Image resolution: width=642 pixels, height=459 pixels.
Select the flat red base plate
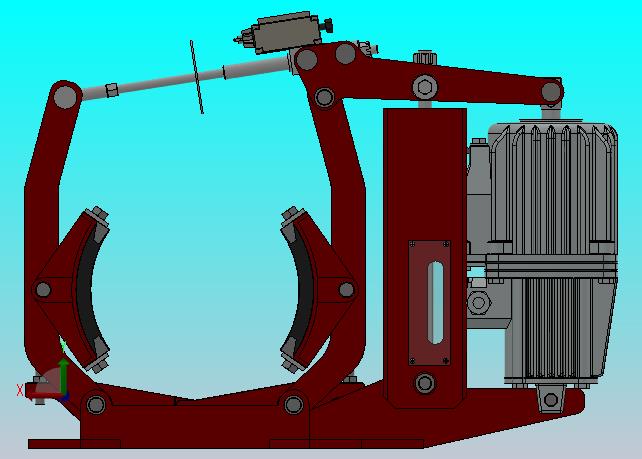226,444
